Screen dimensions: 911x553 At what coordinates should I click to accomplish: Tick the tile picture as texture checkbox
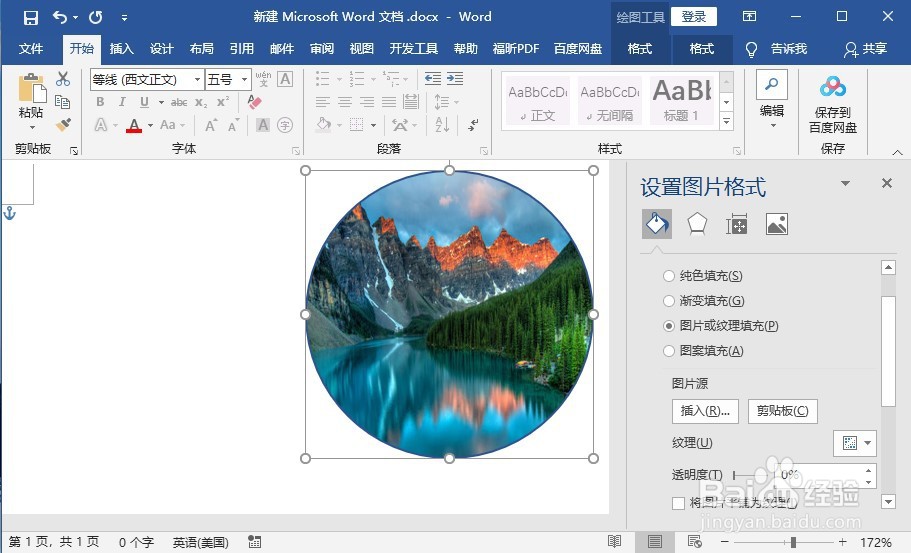click(678, 503)
